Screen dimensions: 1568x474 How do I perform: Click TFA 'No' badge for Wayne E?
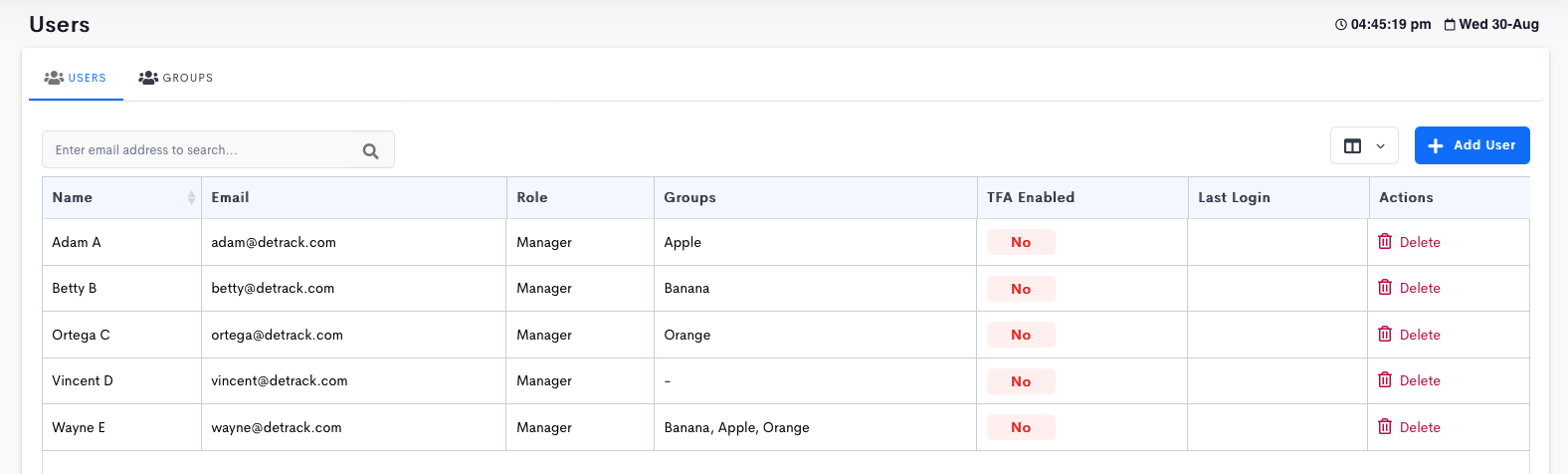point(1021,427)
